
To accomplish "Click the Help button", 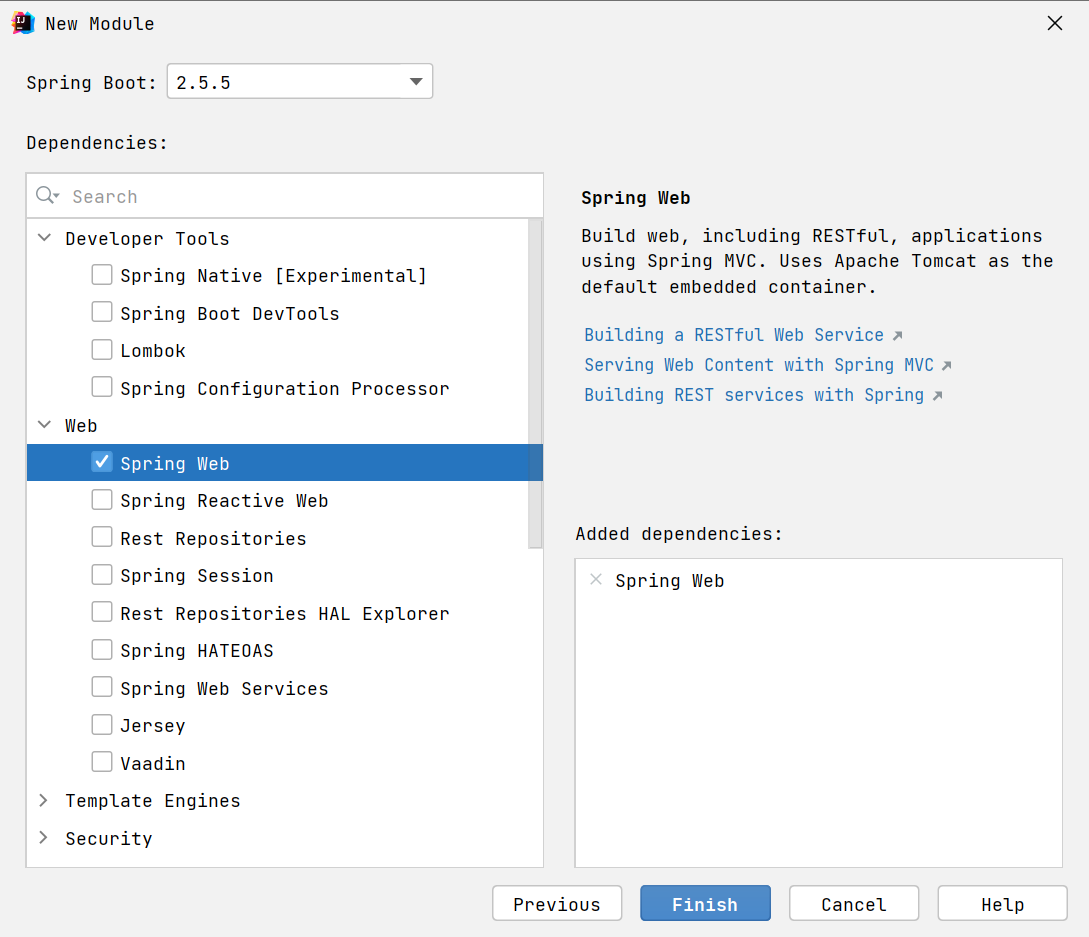I will pos(1002,904).
